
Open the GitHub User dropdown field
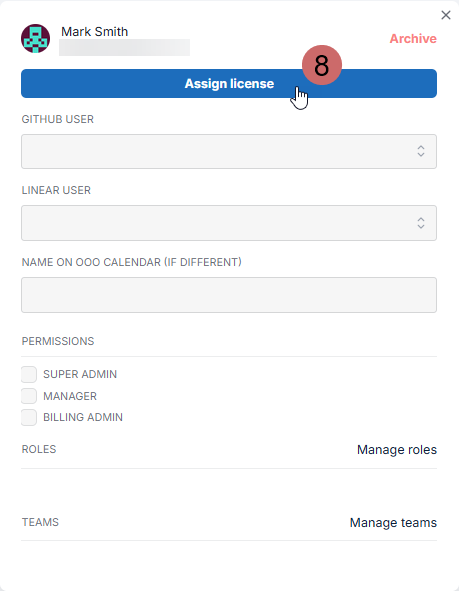click(x=229, y=151)
